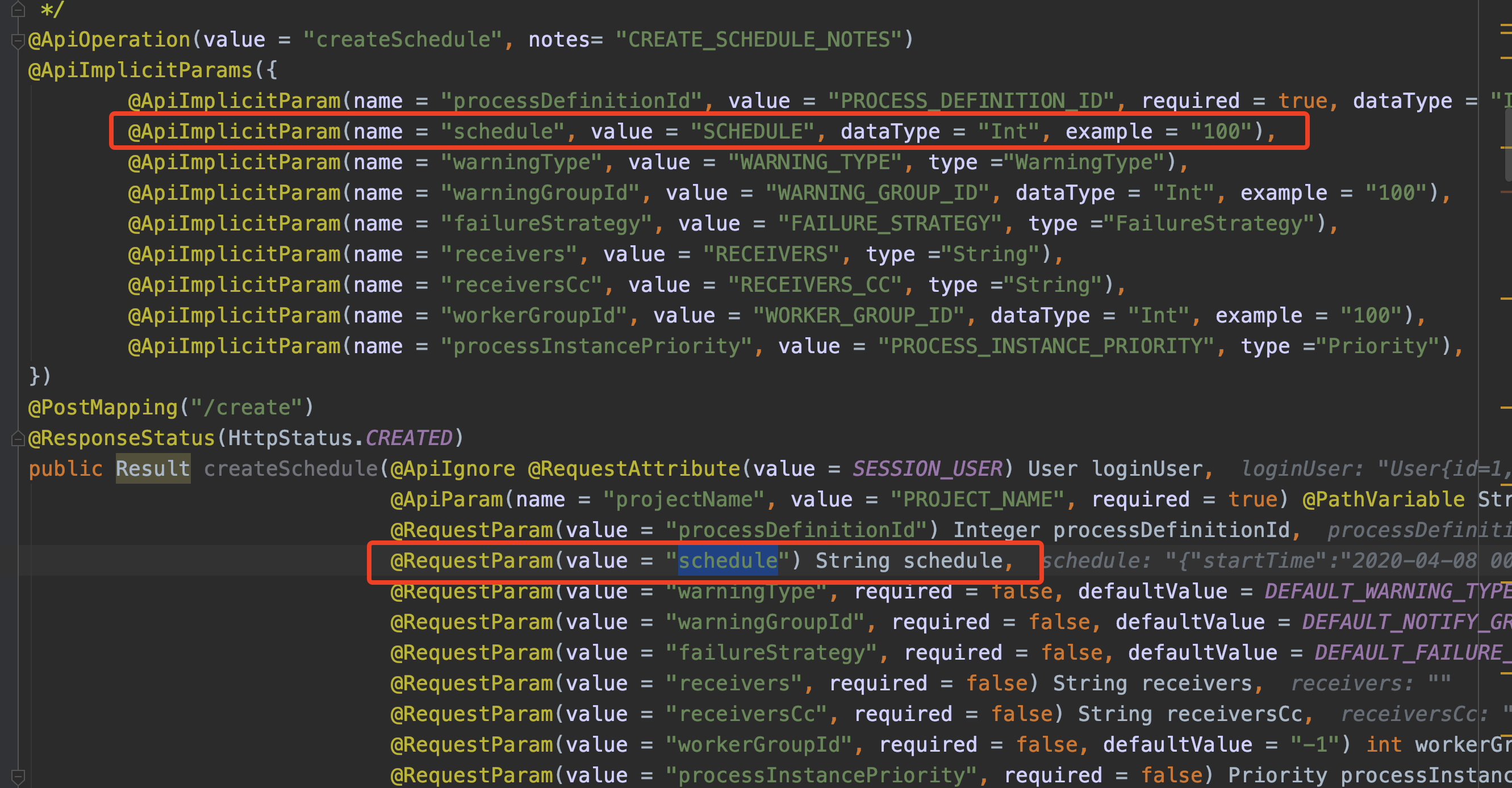Click the createSchedule method name after Result

(291, 469)
